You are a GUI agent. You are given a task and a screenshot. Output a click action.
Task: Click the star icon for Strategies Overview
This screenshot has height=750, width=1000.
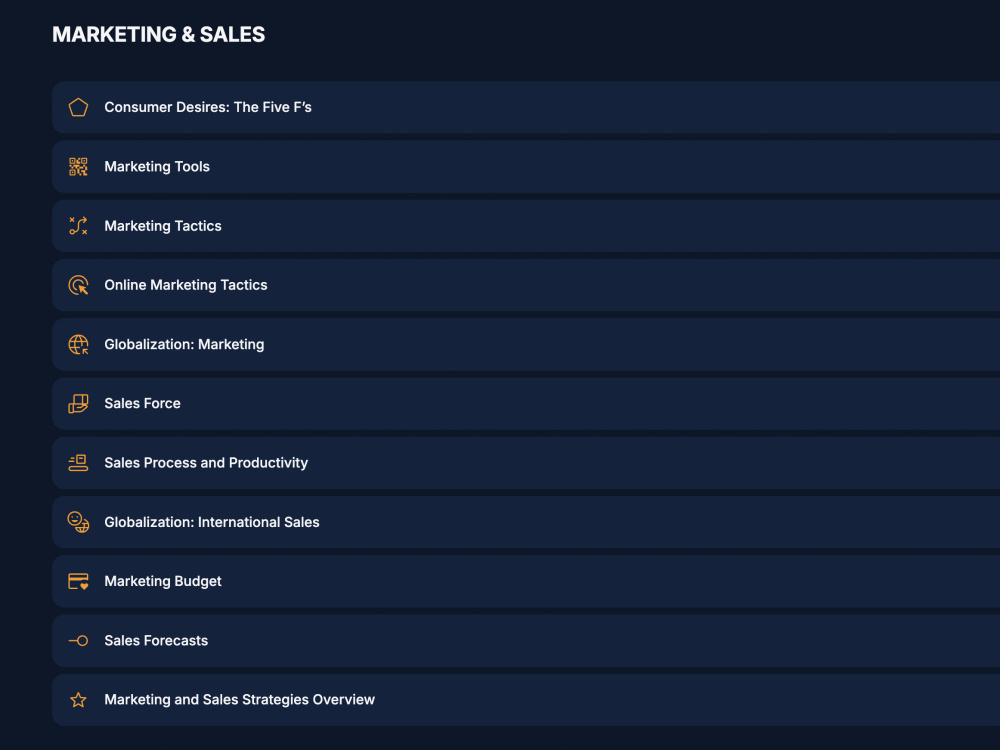(78, 700)
